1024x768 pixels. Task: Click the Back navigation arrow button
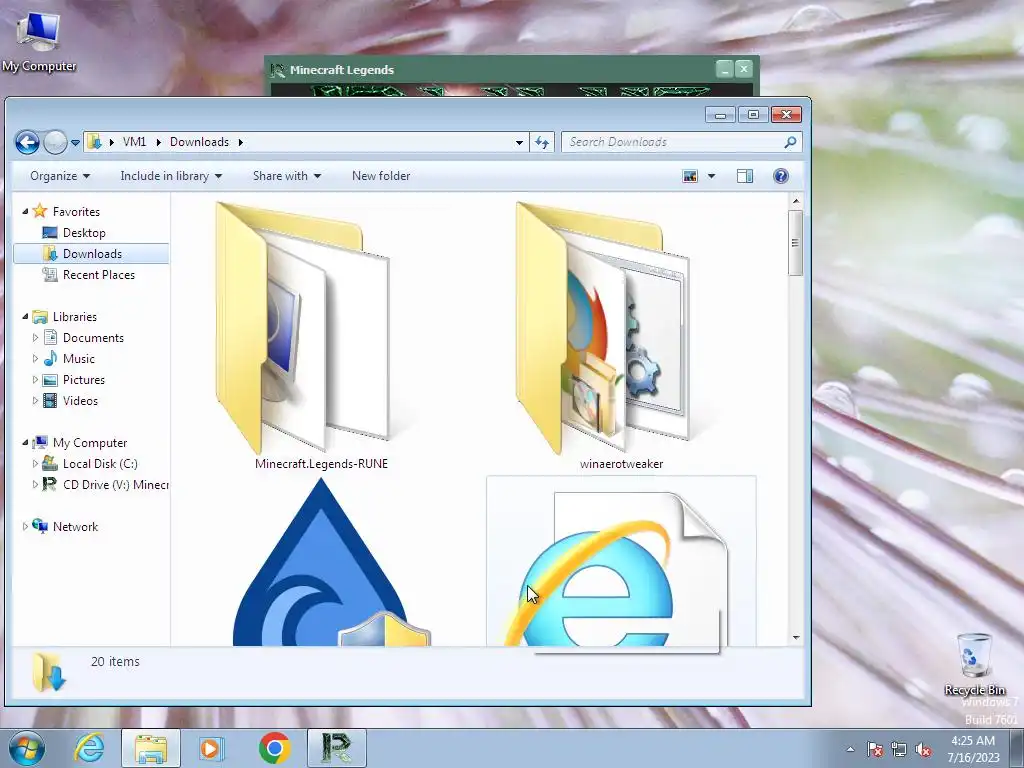click(27, 142)
